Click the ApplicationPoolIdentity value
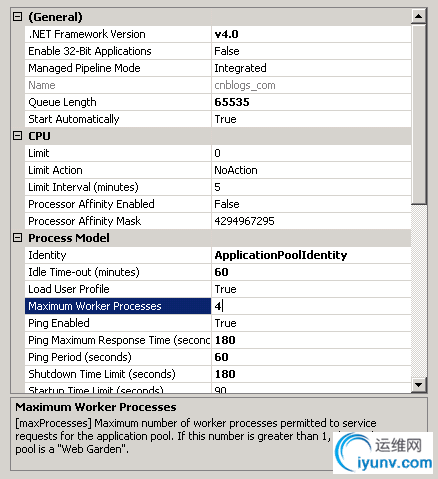Image resolution: width=438 pixels, height=479 pixels. (x=311, y=255)
